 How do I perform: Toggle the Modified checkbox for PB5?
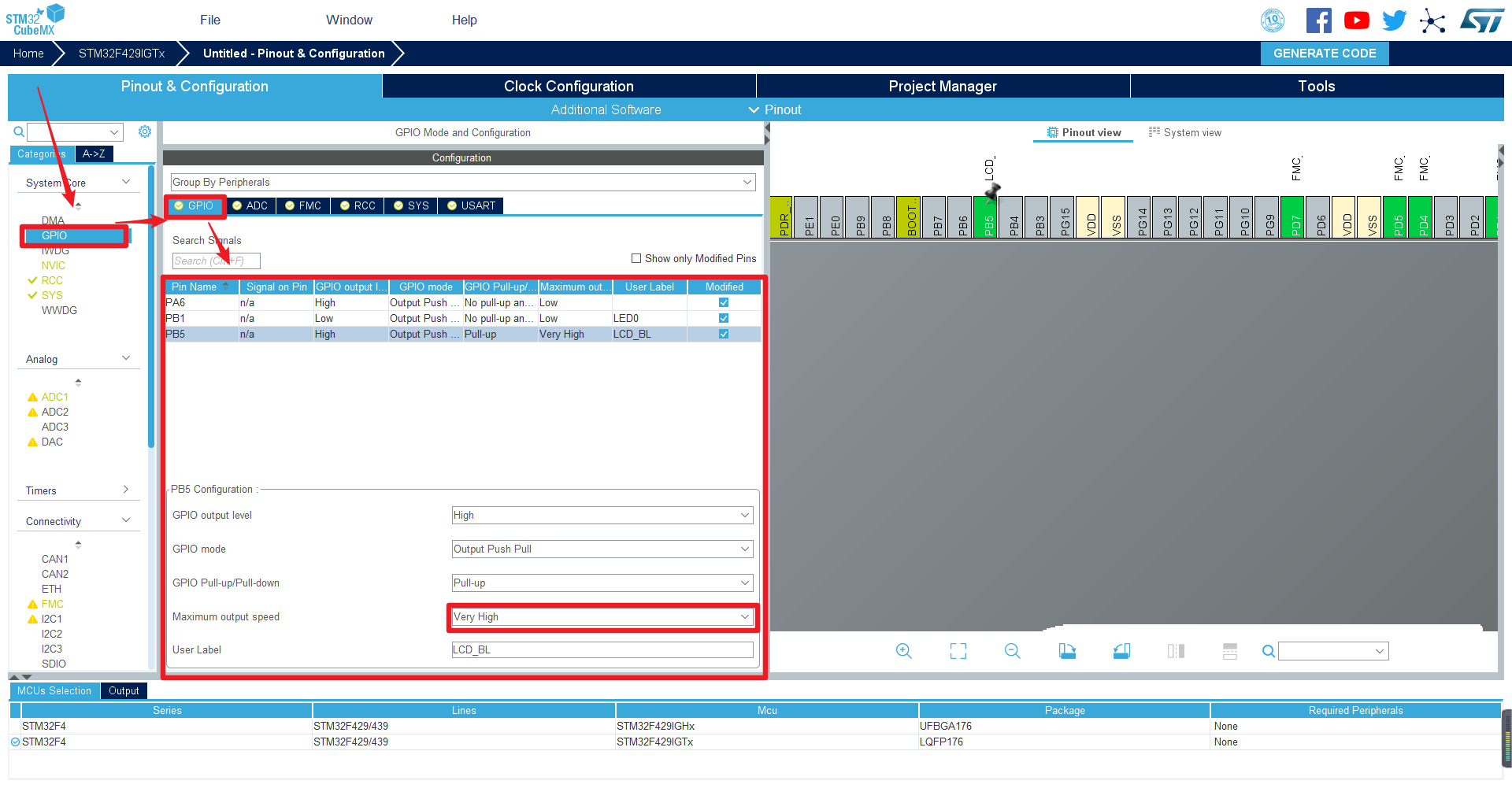click(724, 334)
